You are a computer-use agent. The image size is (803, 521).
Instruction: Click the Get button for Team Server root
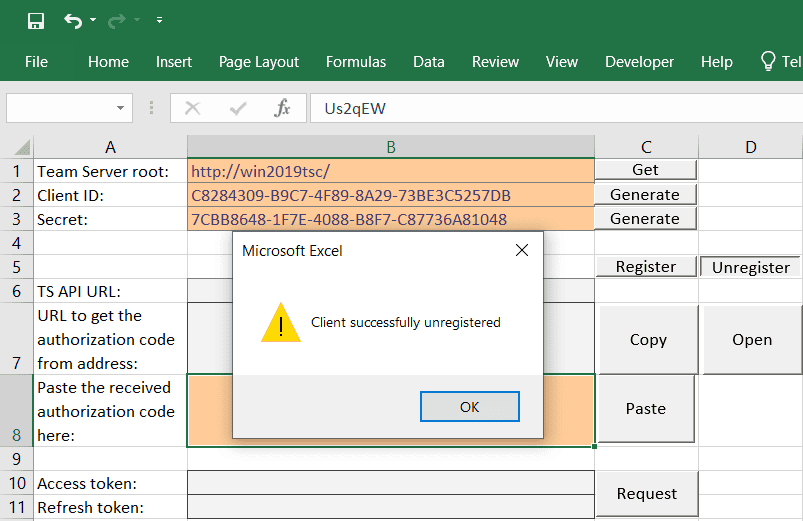click(x=645, y=170)
